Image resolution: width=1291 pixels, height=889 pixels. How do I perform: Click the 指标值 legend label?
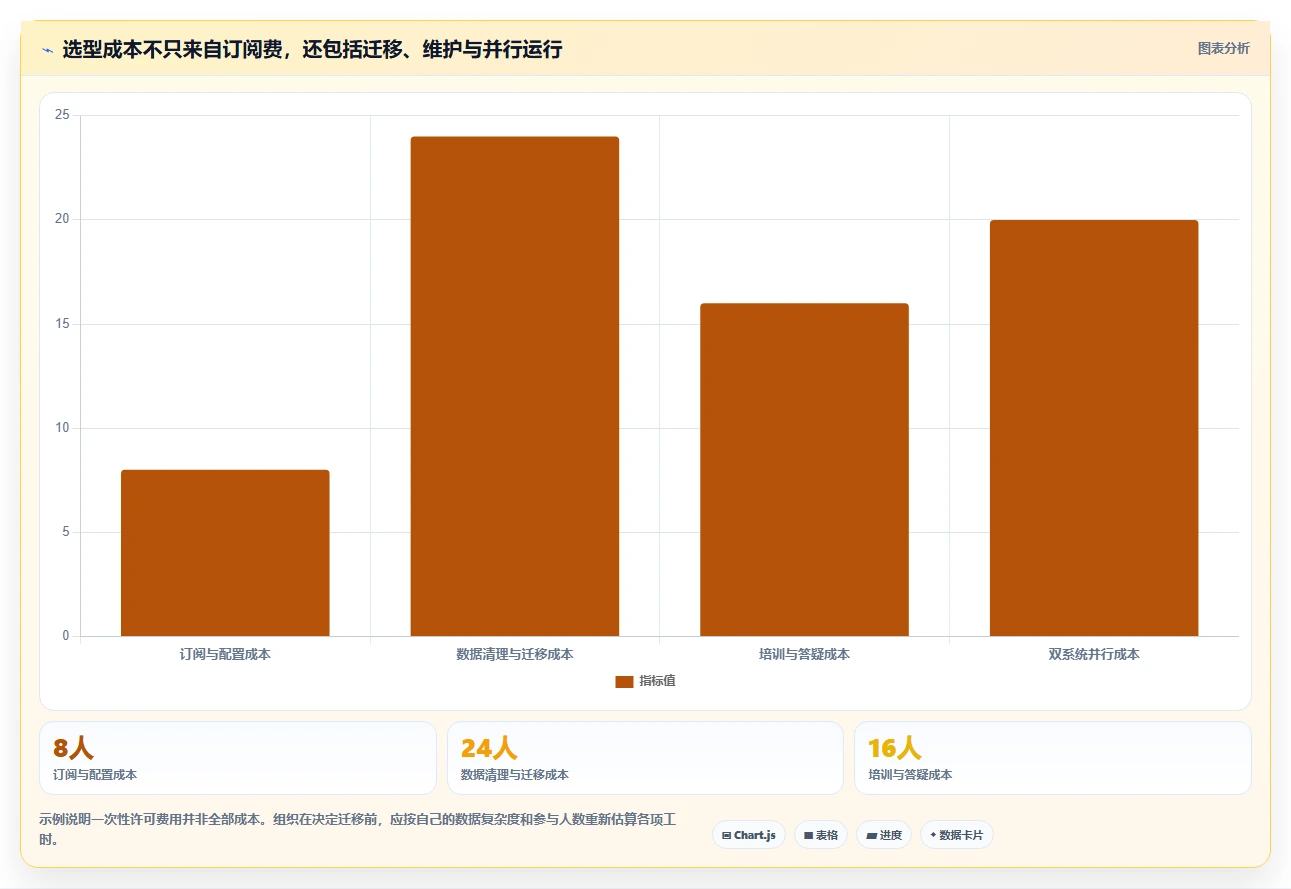tap(657, 681)
